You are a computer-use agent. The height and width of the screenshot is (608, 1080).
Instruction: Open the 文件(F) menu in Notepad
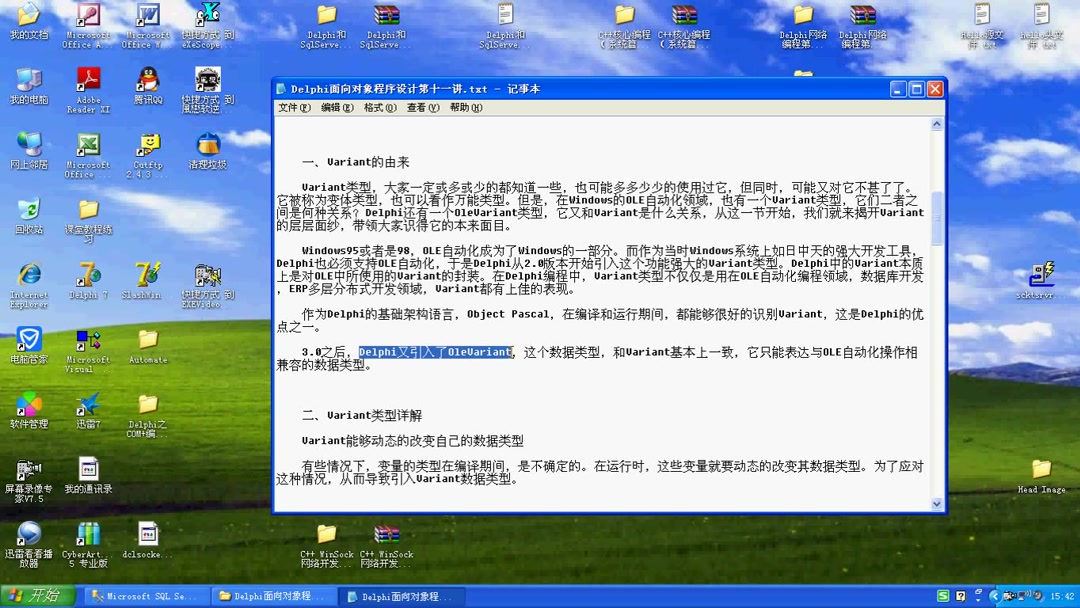pyautogui.click(x=291, y=106)
